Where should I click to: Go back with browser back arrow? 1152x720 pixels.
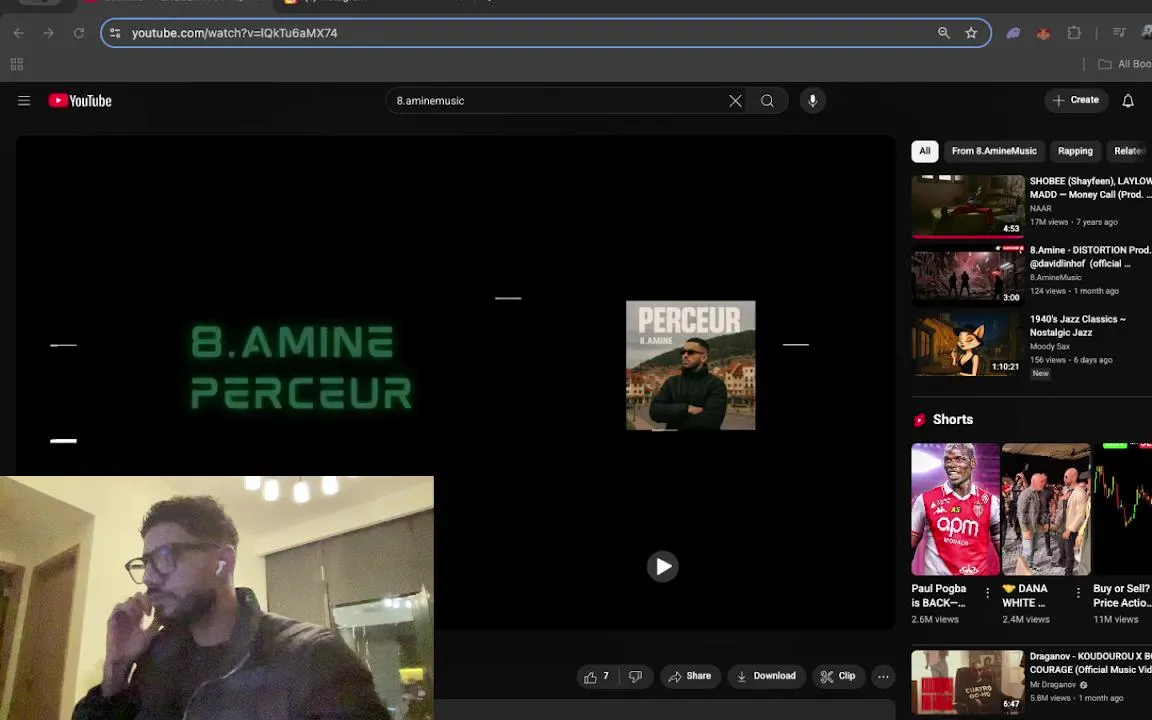[x=18, y=33]
